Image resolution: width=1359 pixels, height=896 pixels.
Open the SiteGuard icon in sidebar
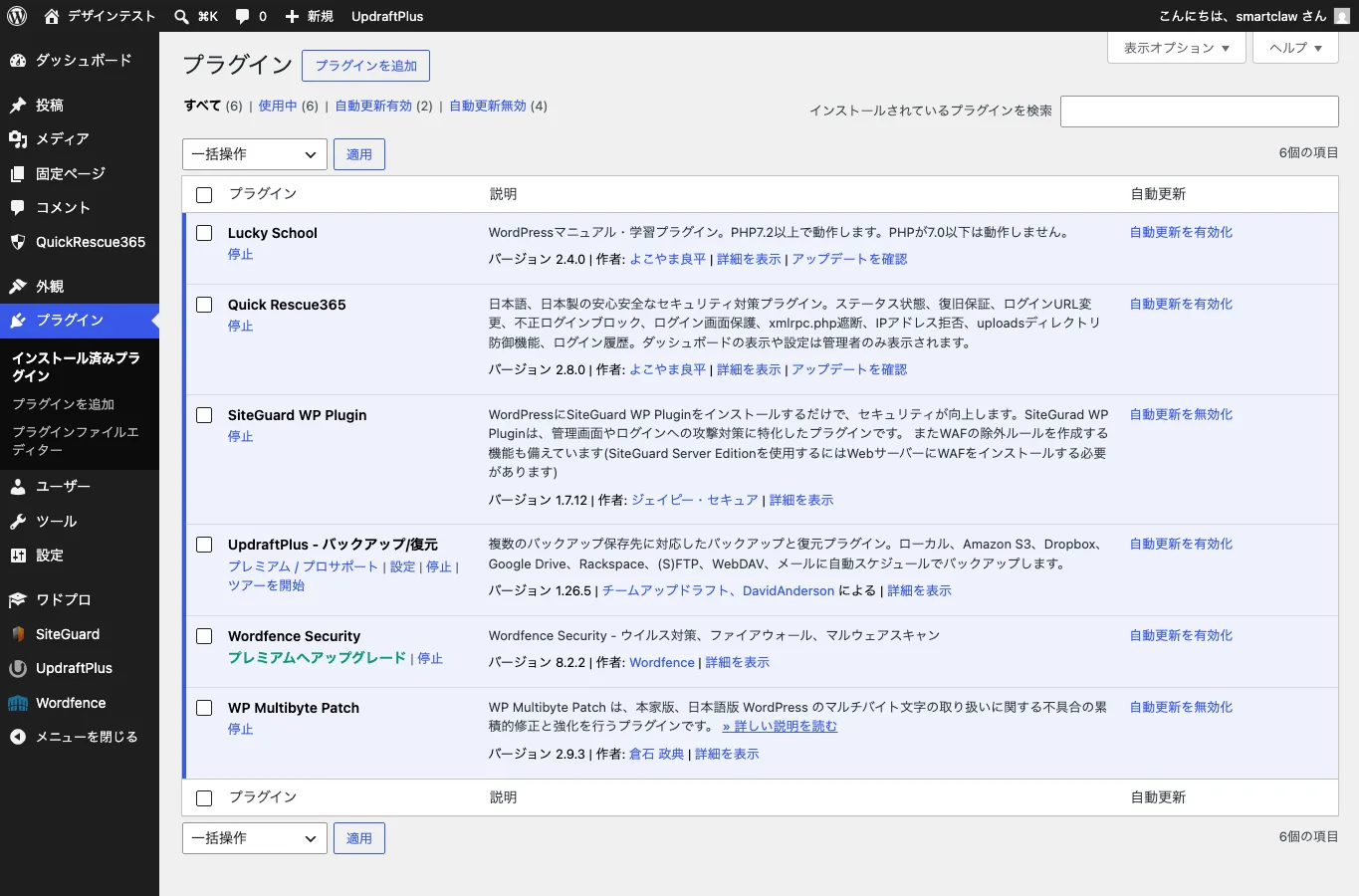pos(18,634)
